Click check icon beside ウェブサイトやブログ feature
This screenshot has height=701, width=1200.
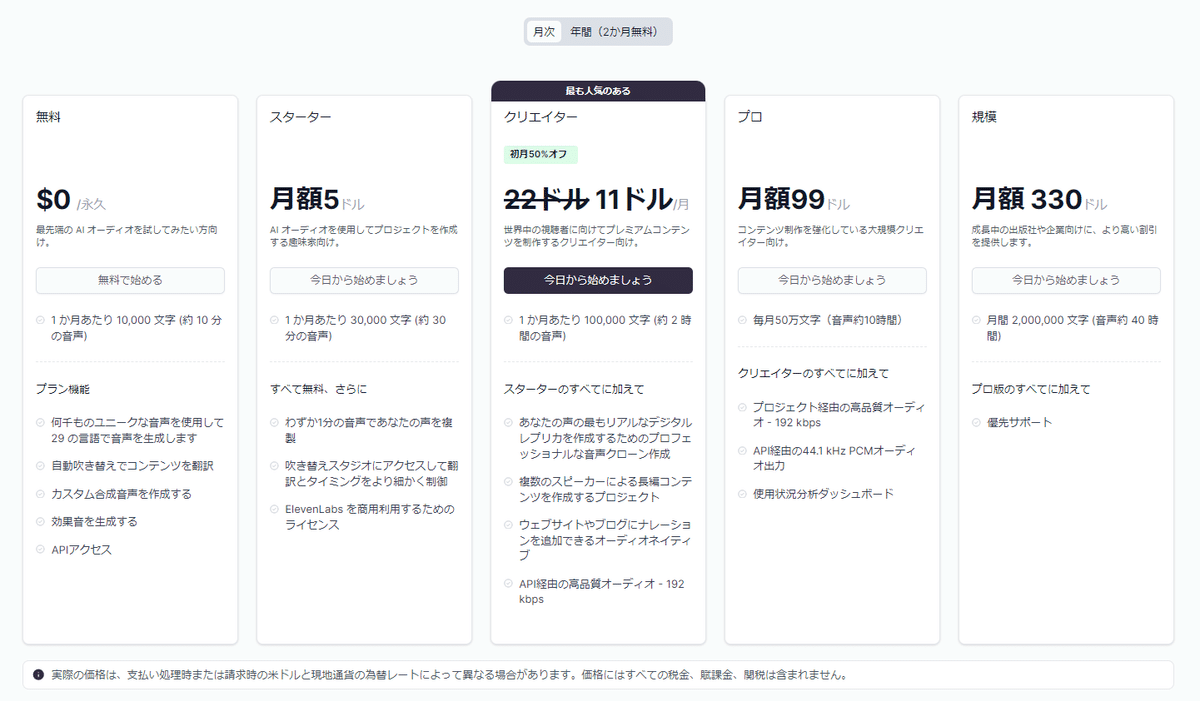click(509, 525)
